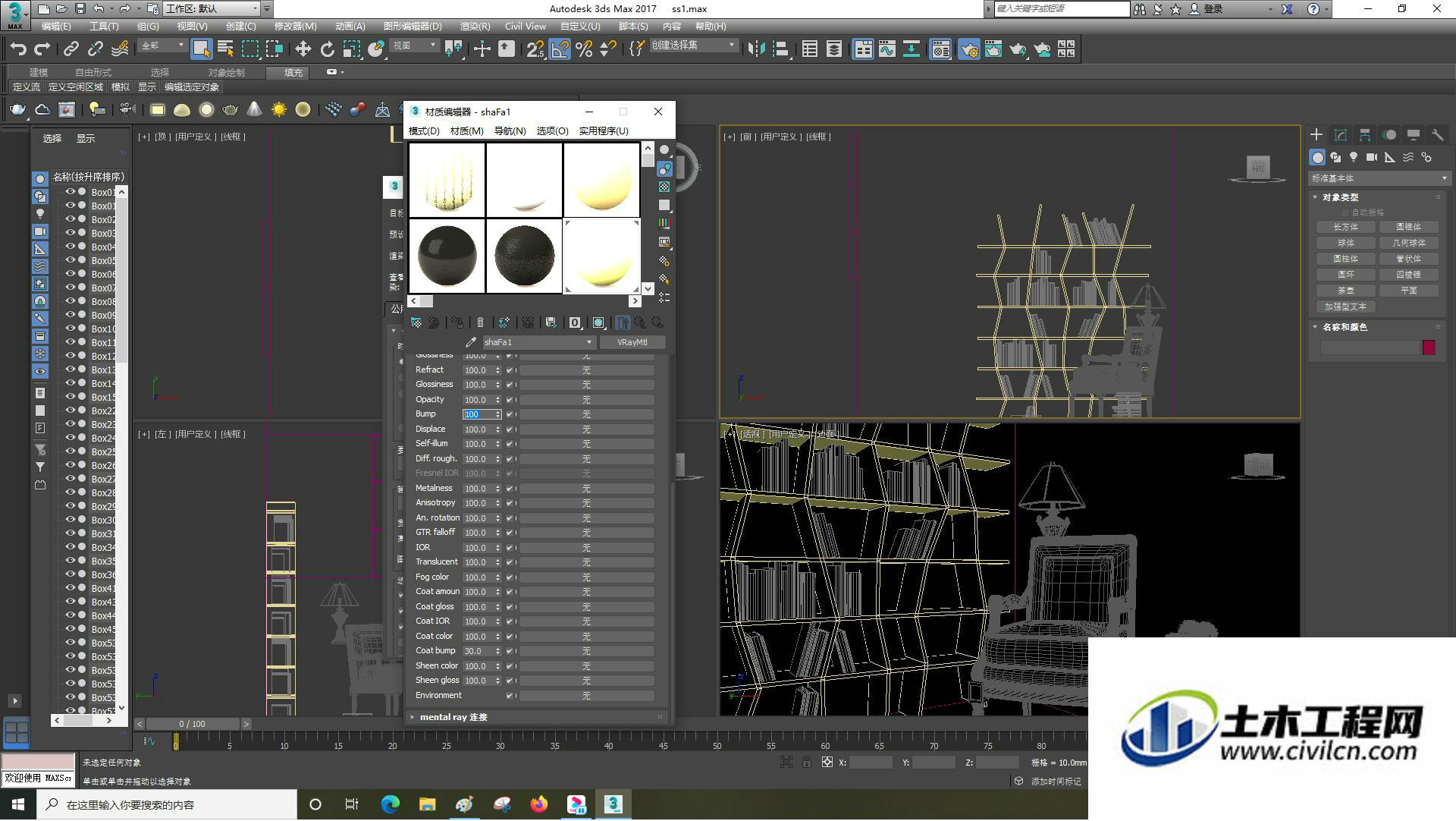Toggle Material Editor background checker icon

(664, 187)
